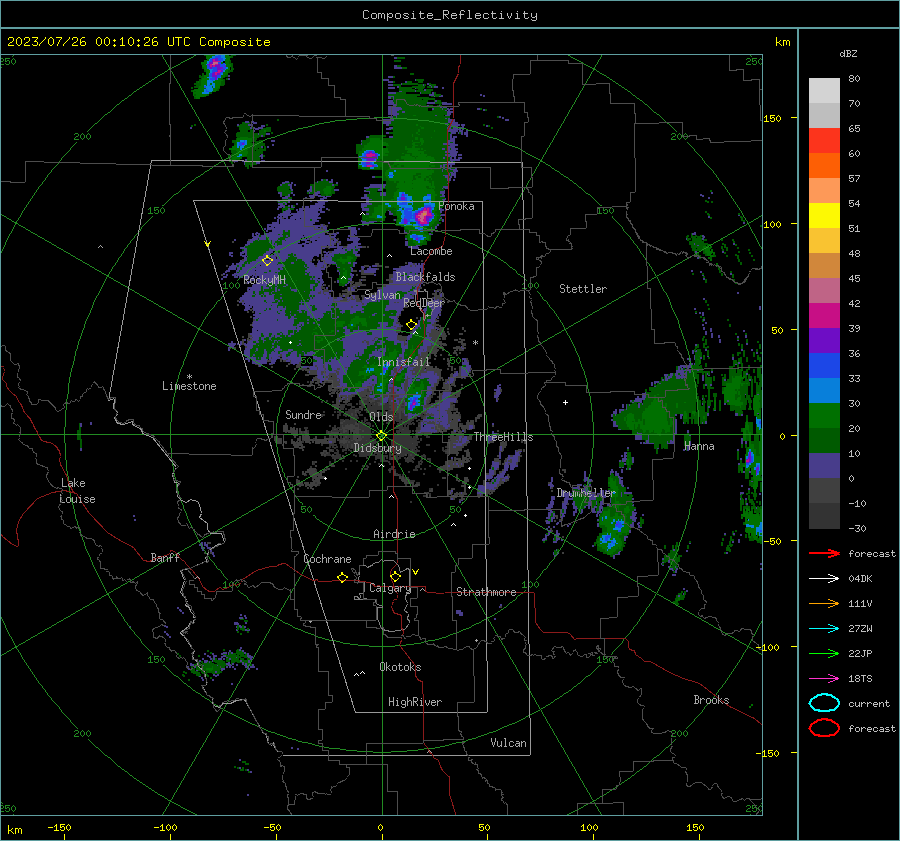Viewport: 900px width, 841px height.
Task: Click the Lake Louise label
Action: tap(77, 491)
